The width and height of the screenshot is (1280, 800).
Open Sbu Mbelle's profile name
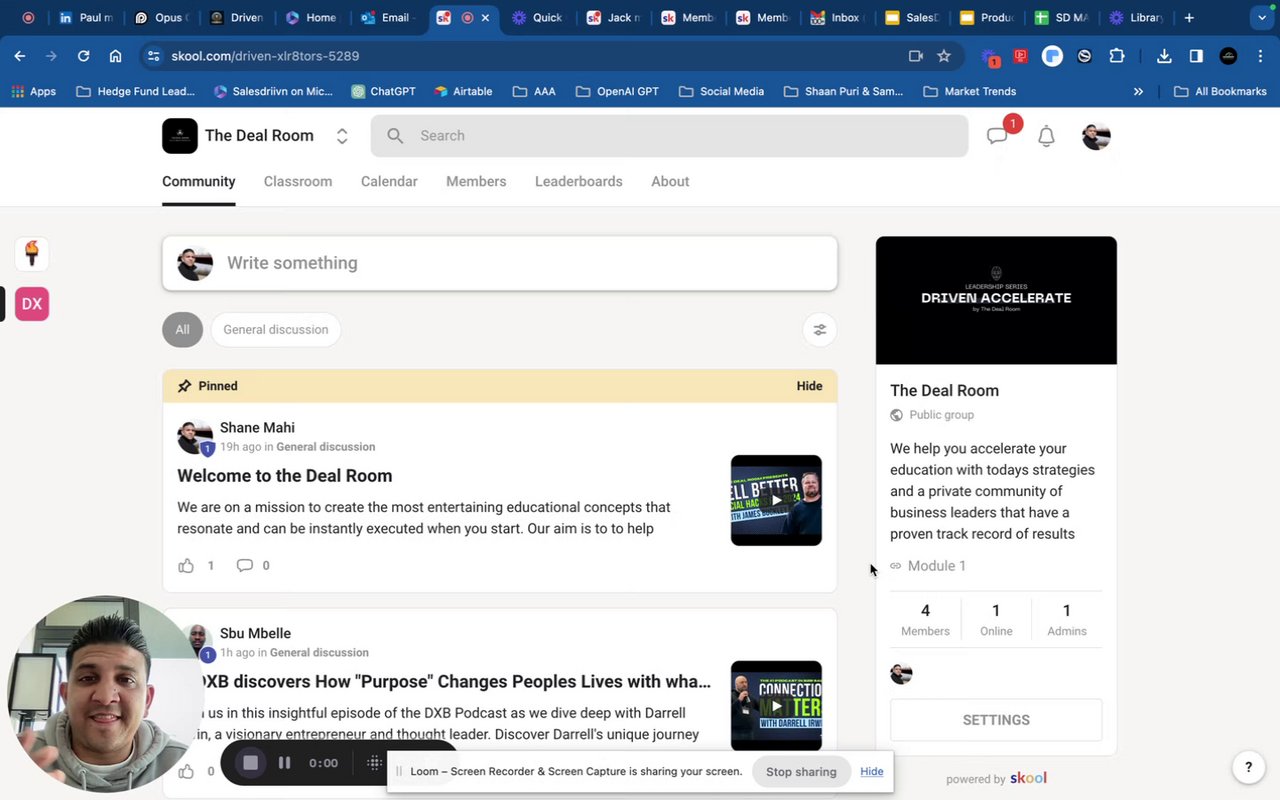pos(255,633)
